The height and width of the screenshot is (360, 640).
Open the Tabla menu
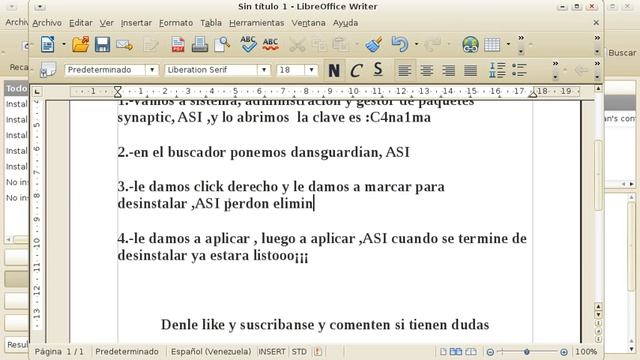coord(211,23)
